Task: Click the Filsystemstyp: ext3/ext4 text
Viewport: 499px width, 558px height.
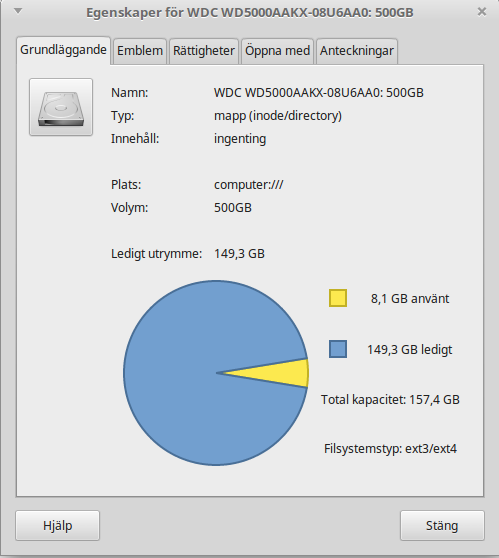Action: [390, 449]
